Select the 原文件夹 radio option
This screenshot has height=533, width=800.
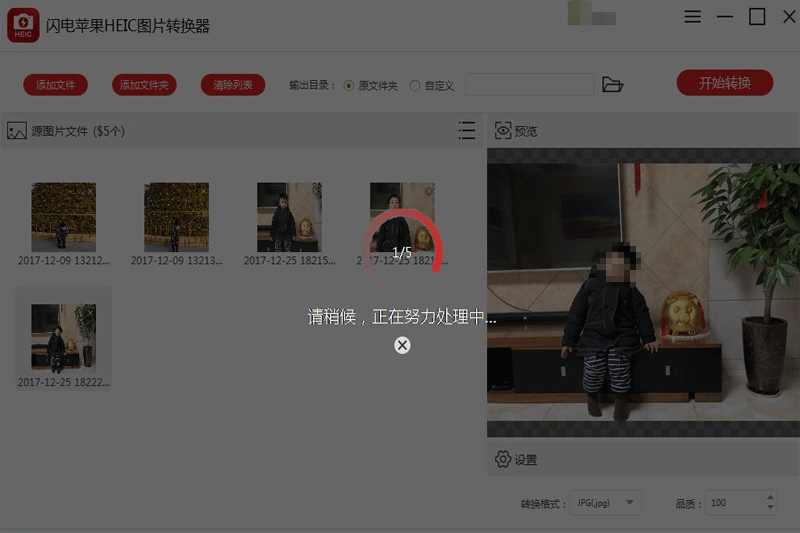point(349,86)
